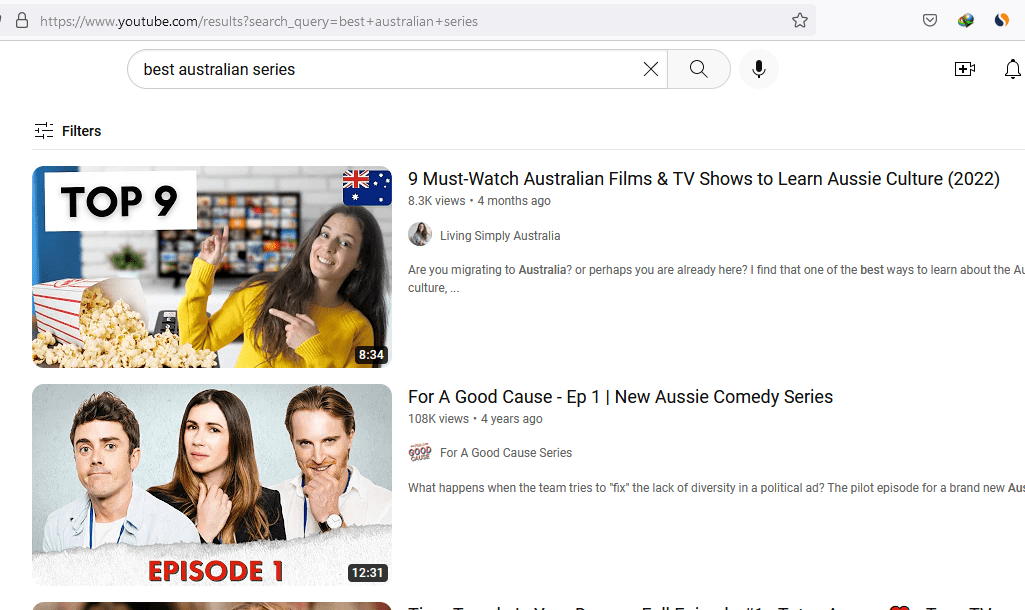Open notifications bell icon

pos(1013,69)
